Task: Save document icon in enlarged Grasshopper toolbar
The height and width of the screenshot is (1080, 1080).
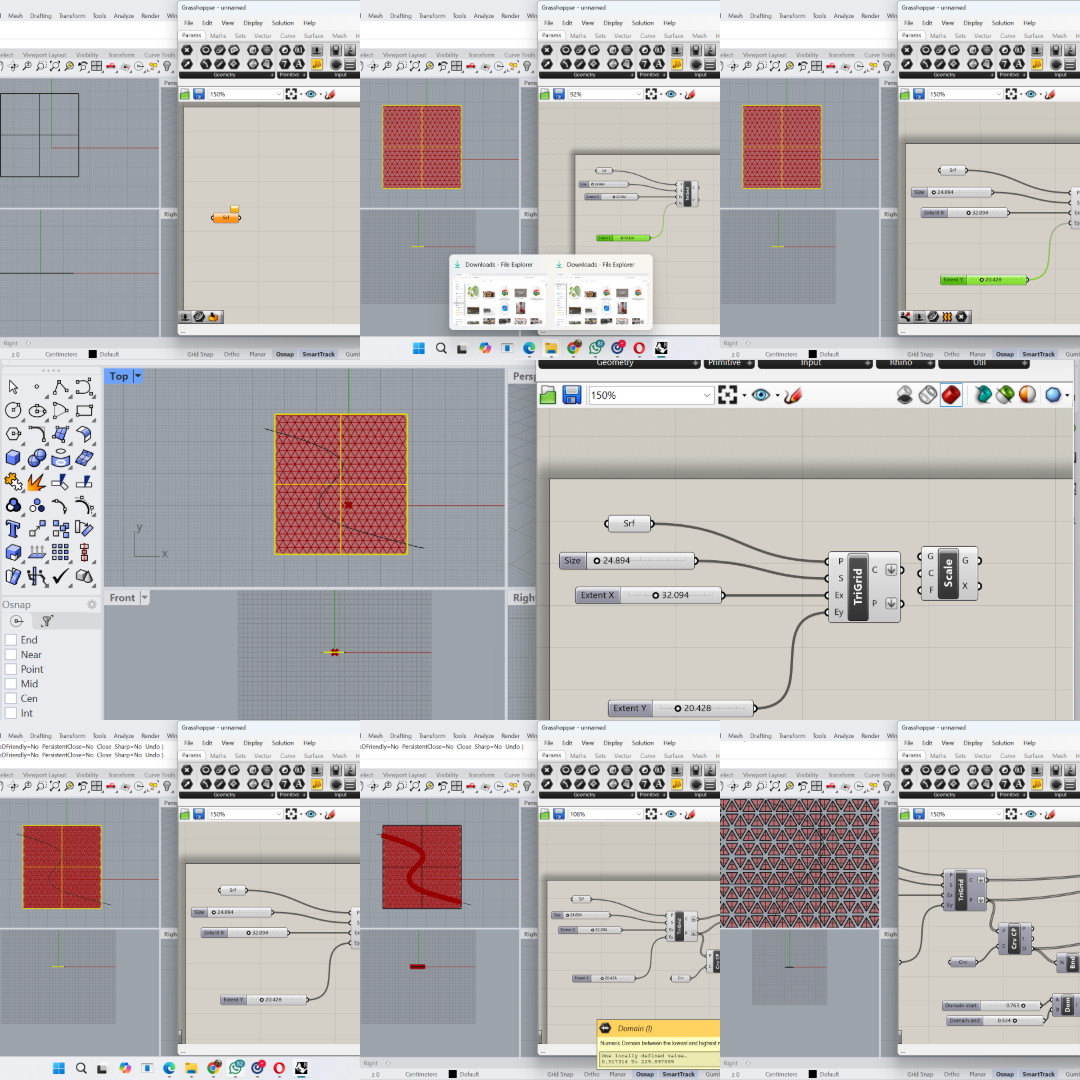Action: [x=572, y=395]
